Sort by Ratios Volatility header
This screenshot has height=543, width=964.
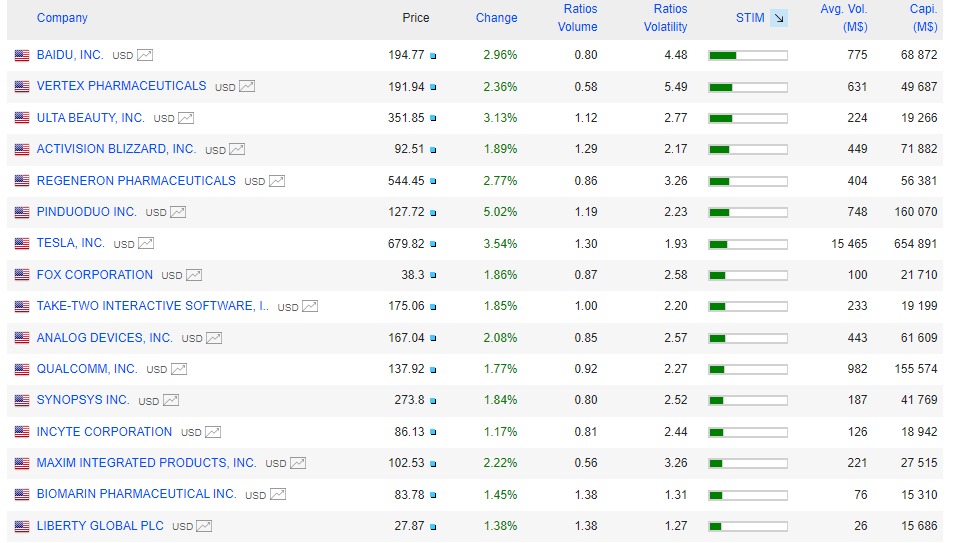pos(665,18)
